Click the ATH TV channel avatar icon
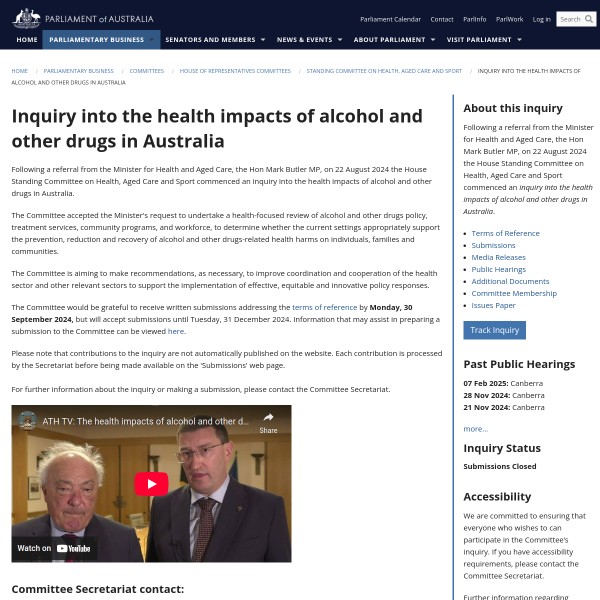This screenshot has height=600, width=600. 28,421
